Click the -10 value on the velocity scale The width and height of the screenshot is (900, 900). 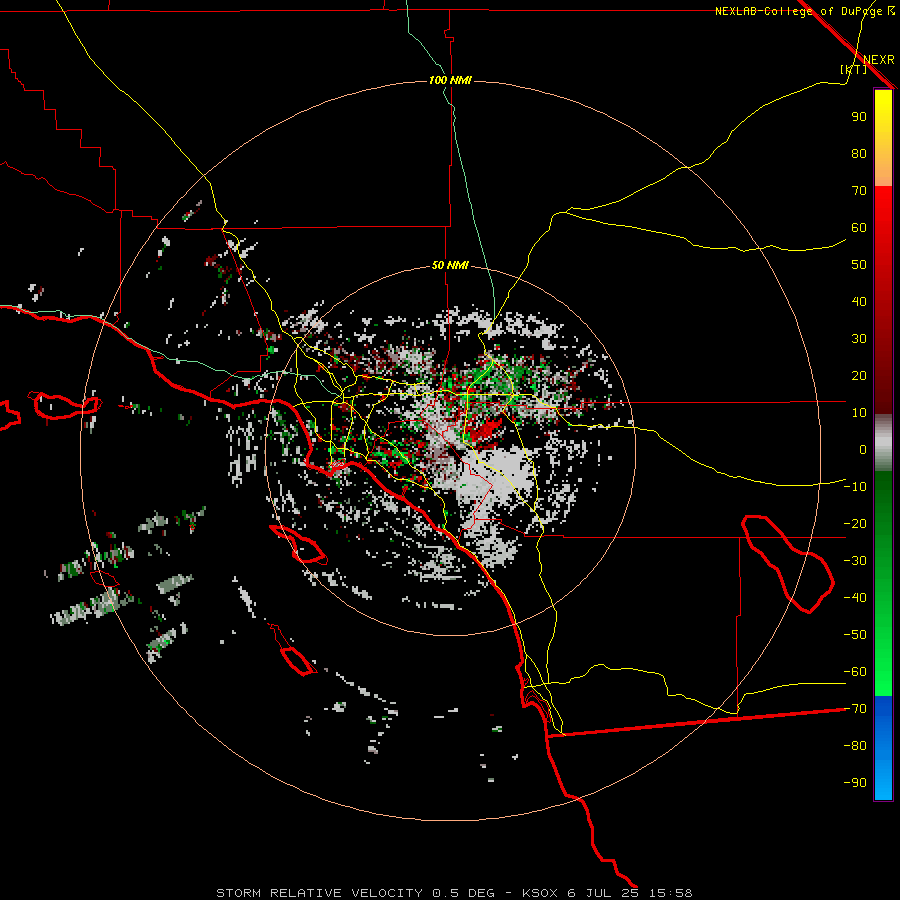click(855, 487)
